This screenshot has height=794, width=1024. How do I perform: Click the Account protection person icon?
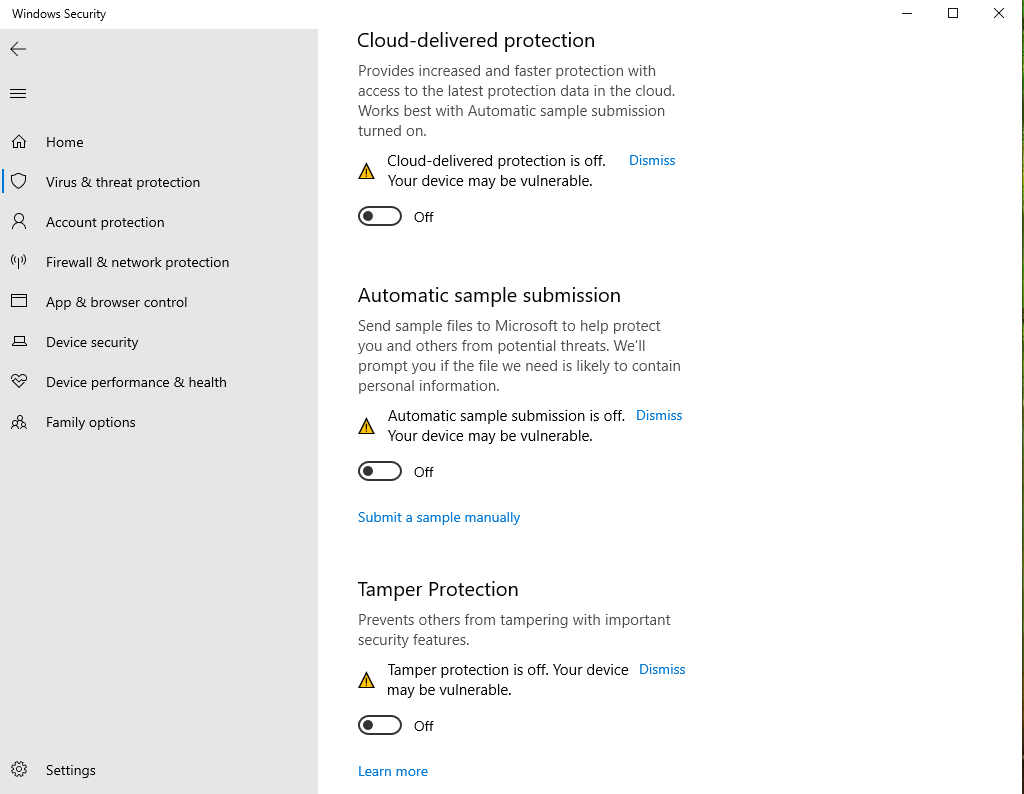(x=19, y=222)
